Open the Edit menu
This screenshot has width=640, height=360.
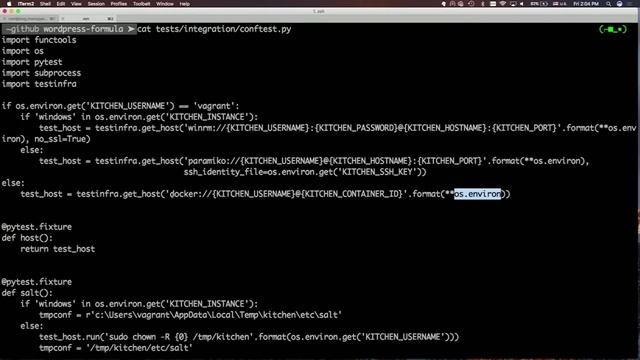(x=61, y=4)
